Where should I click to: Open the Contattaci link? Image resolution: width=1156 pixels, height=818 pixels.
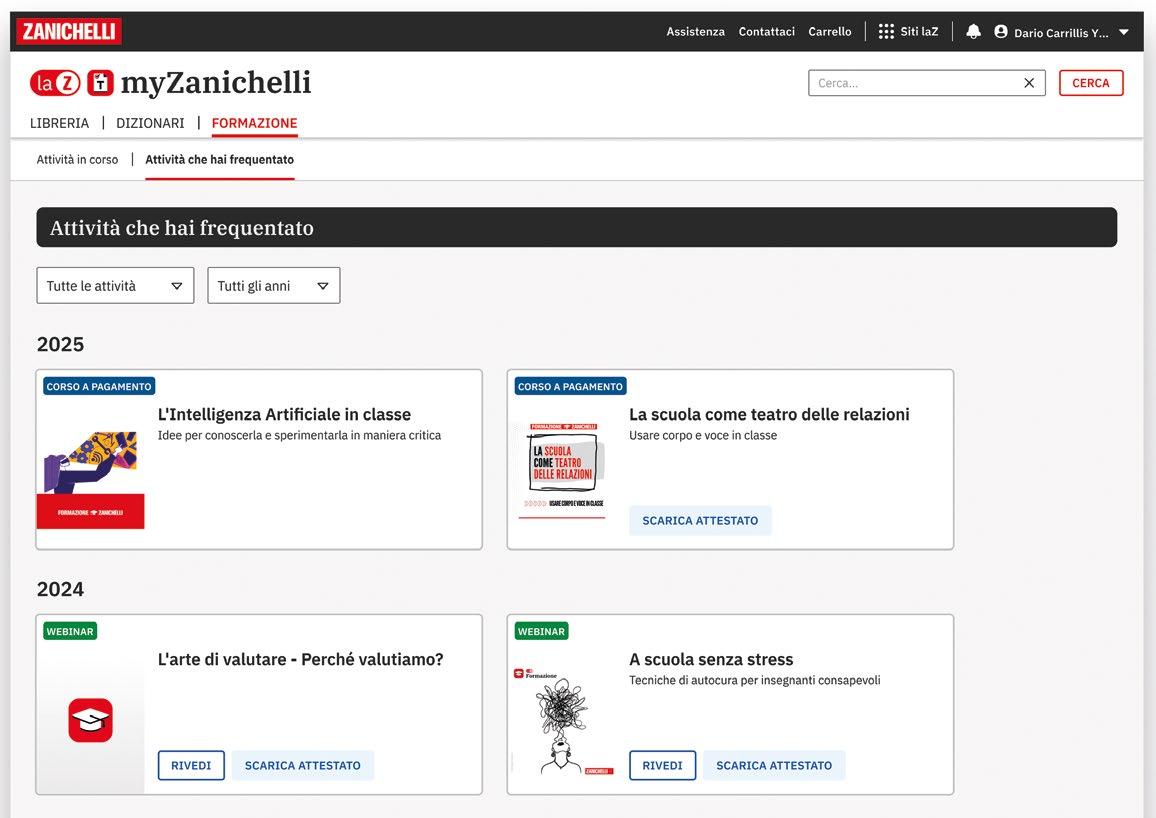pyautogui.click(x=767, y=32)
